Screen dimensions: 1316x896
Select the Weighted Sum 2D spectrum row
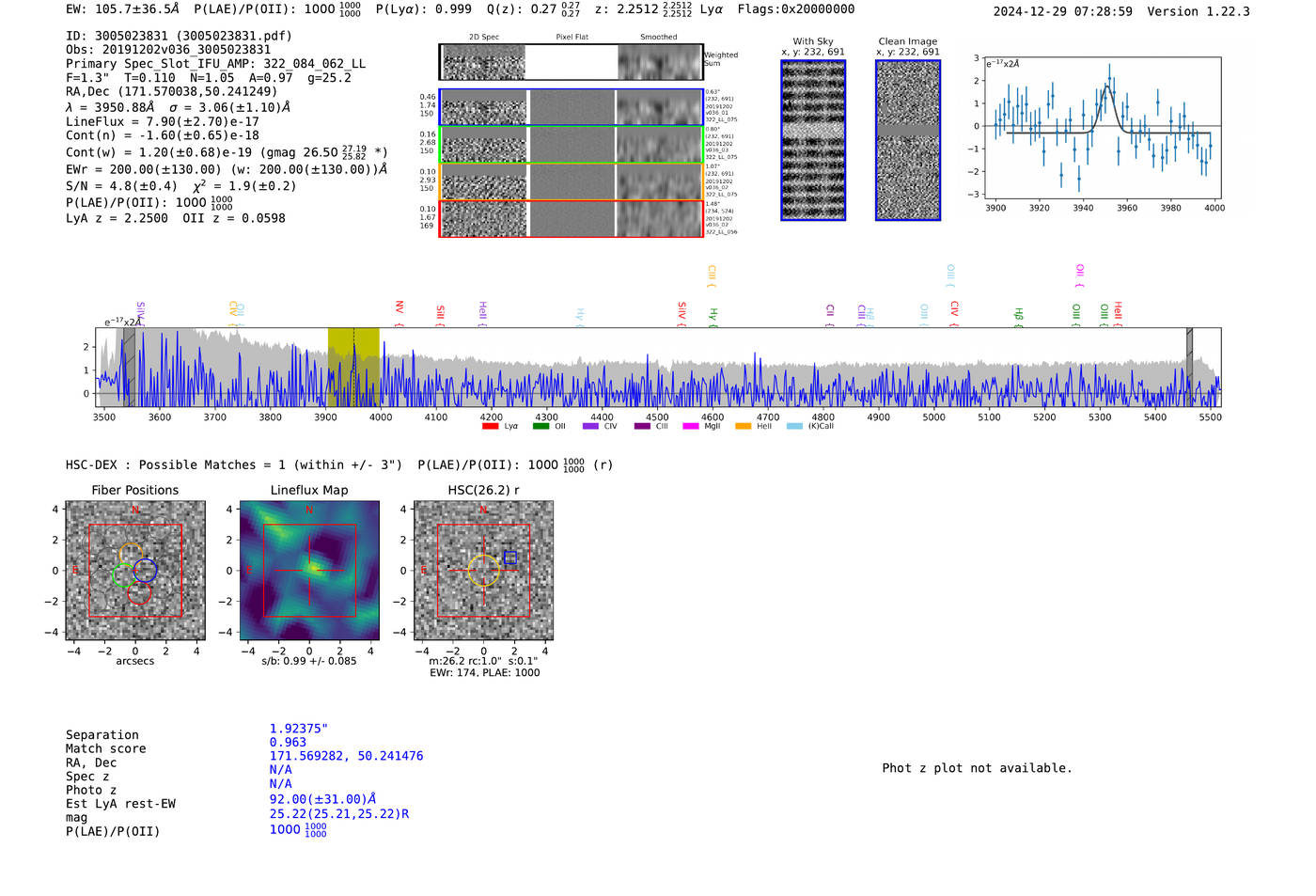(572, 62)
